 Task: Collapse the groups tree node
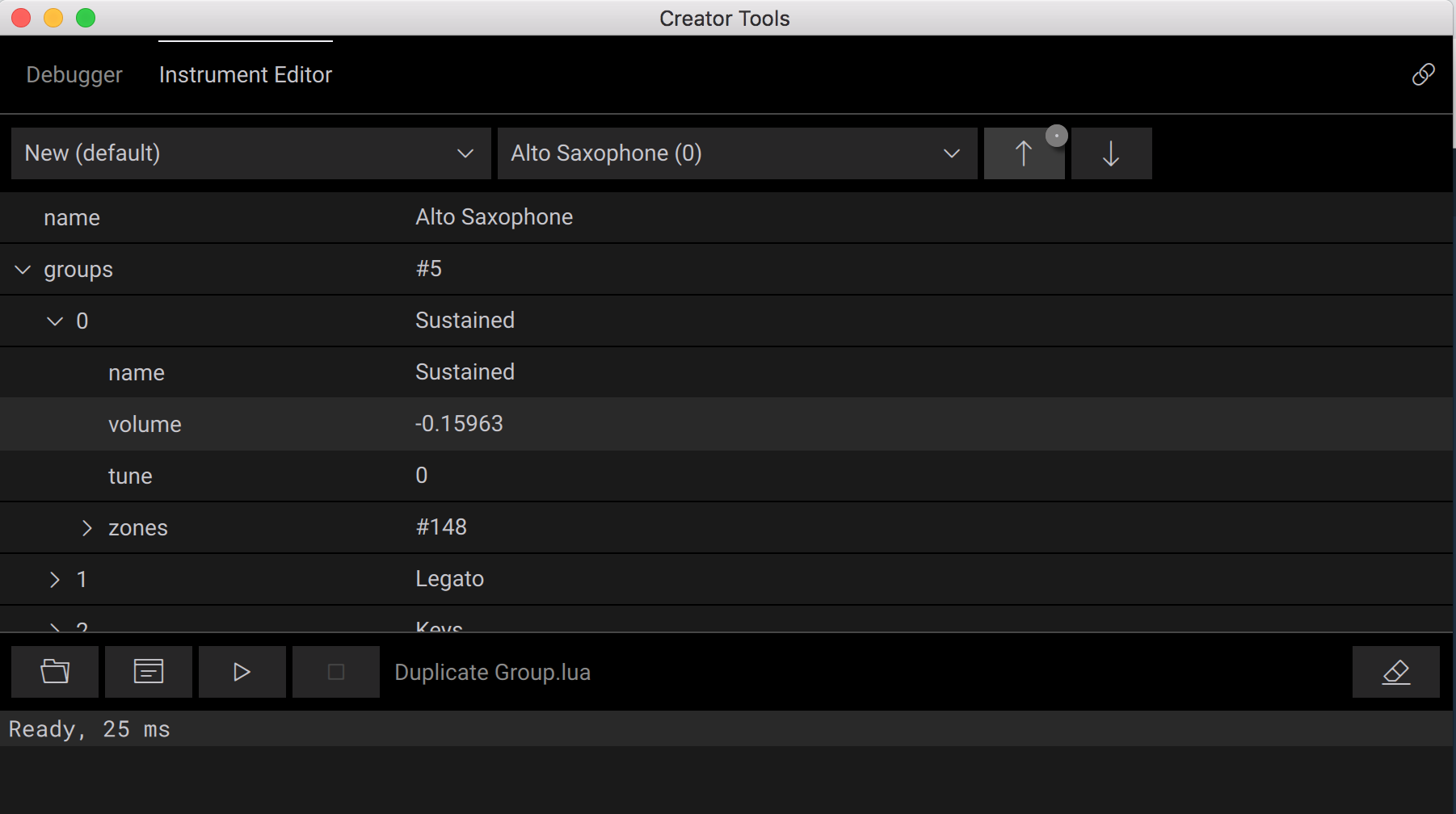pyautogui.click(x=23, y=270)
